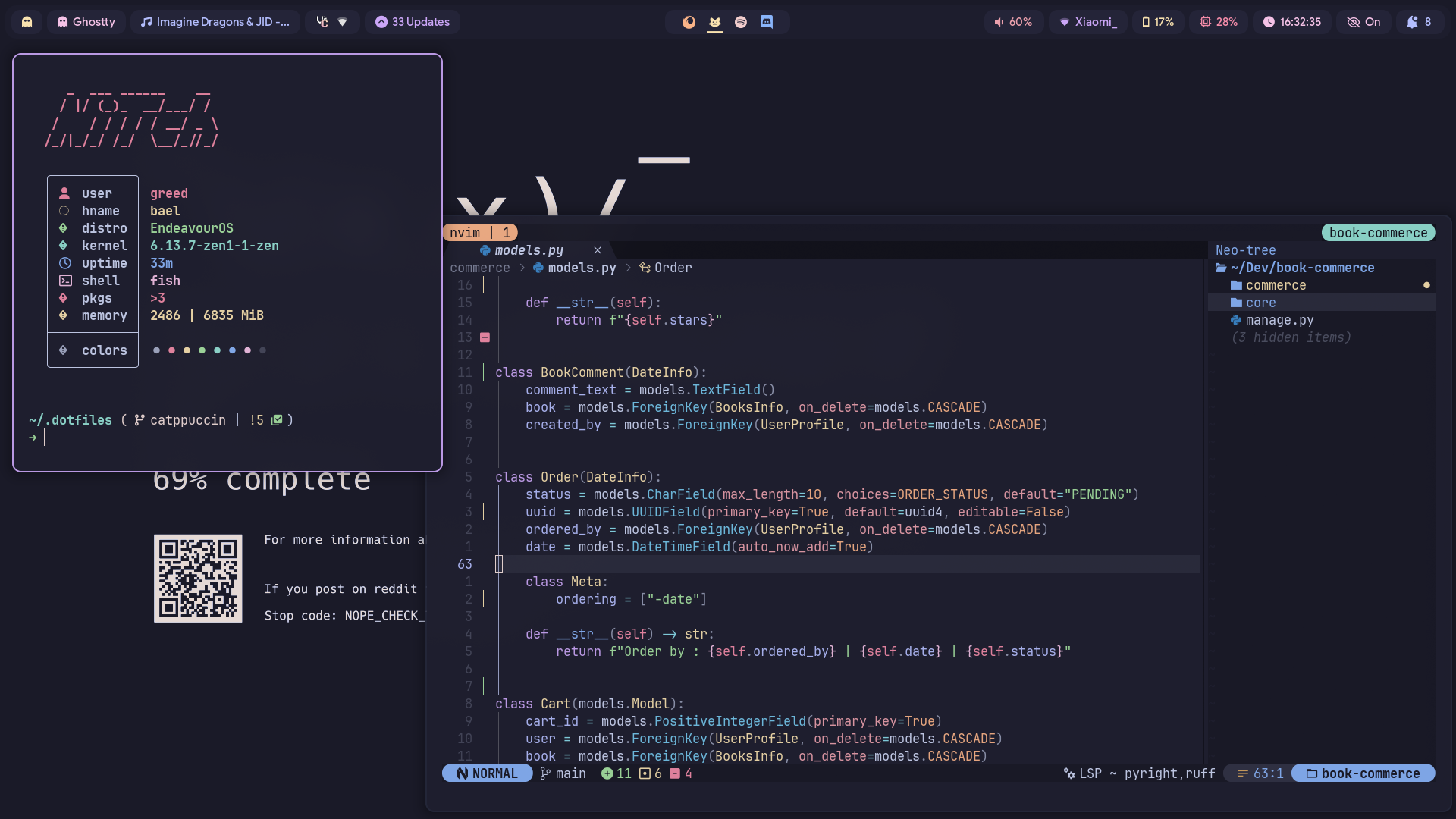Click the Python icon in models.py tab
The image size is (1456, 819).
485,250
